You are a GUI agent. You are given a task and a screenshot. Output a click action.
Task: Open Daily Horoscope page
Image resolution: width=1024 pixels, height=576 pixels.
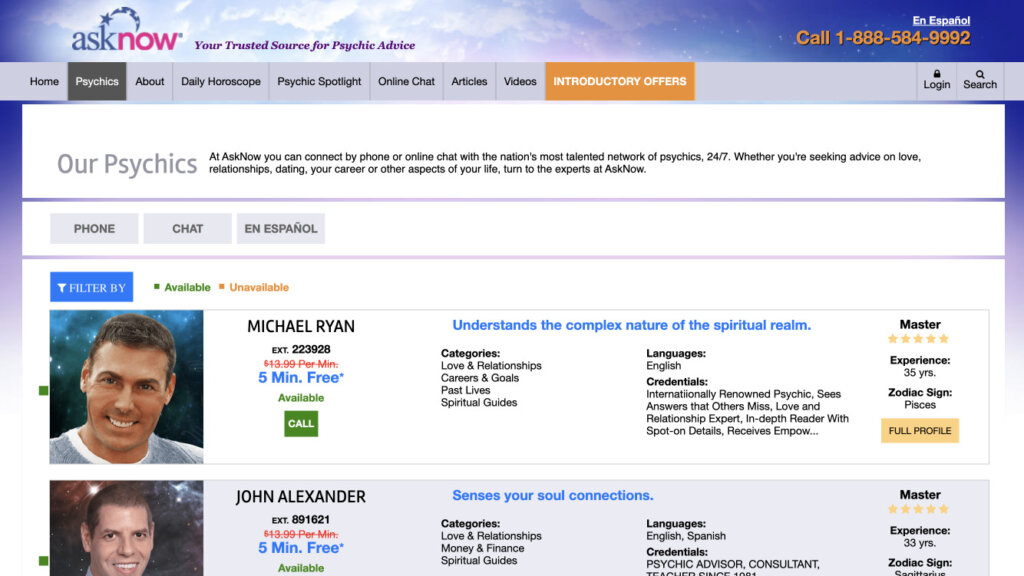coord(221,82)
